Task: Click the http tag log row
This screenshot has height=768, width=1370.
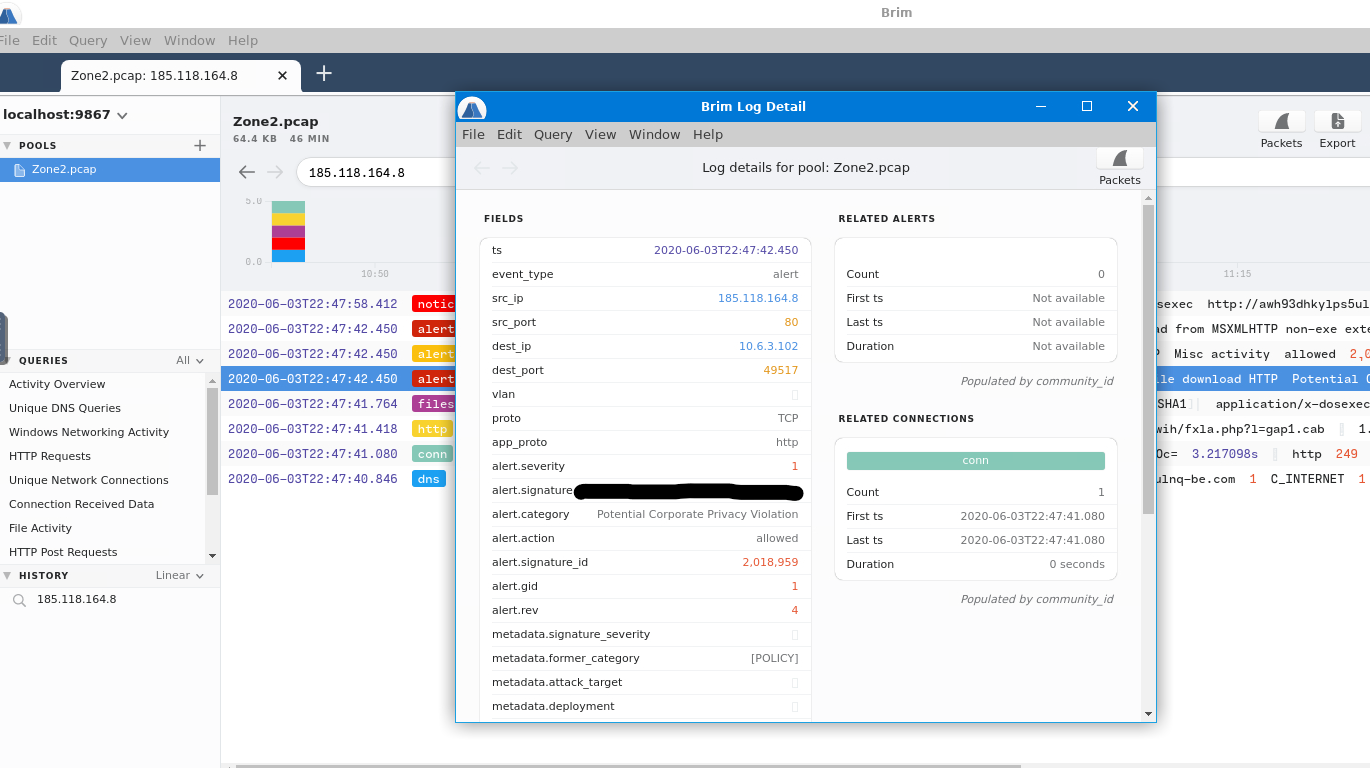Action: (340, 429)
